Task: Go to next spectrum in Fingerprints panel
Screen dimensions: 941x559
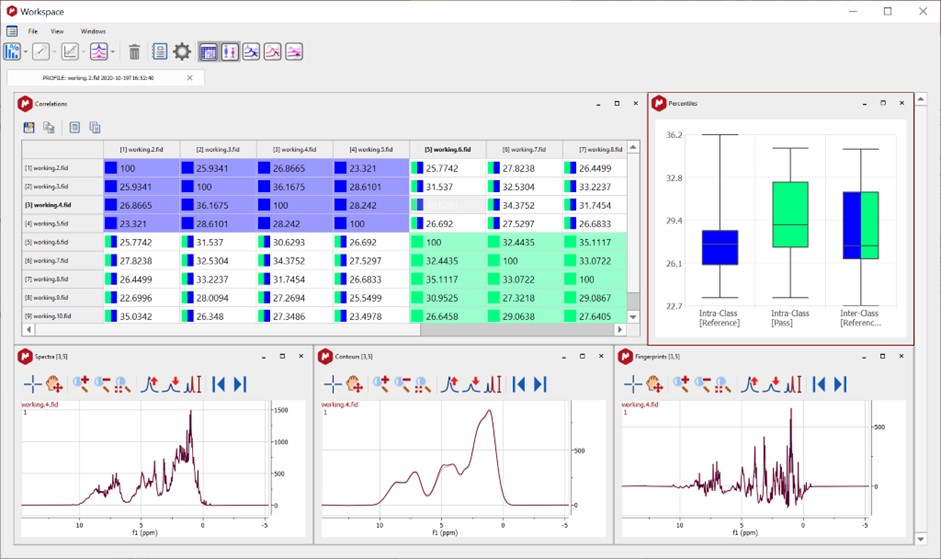Action: click(841, 384)
